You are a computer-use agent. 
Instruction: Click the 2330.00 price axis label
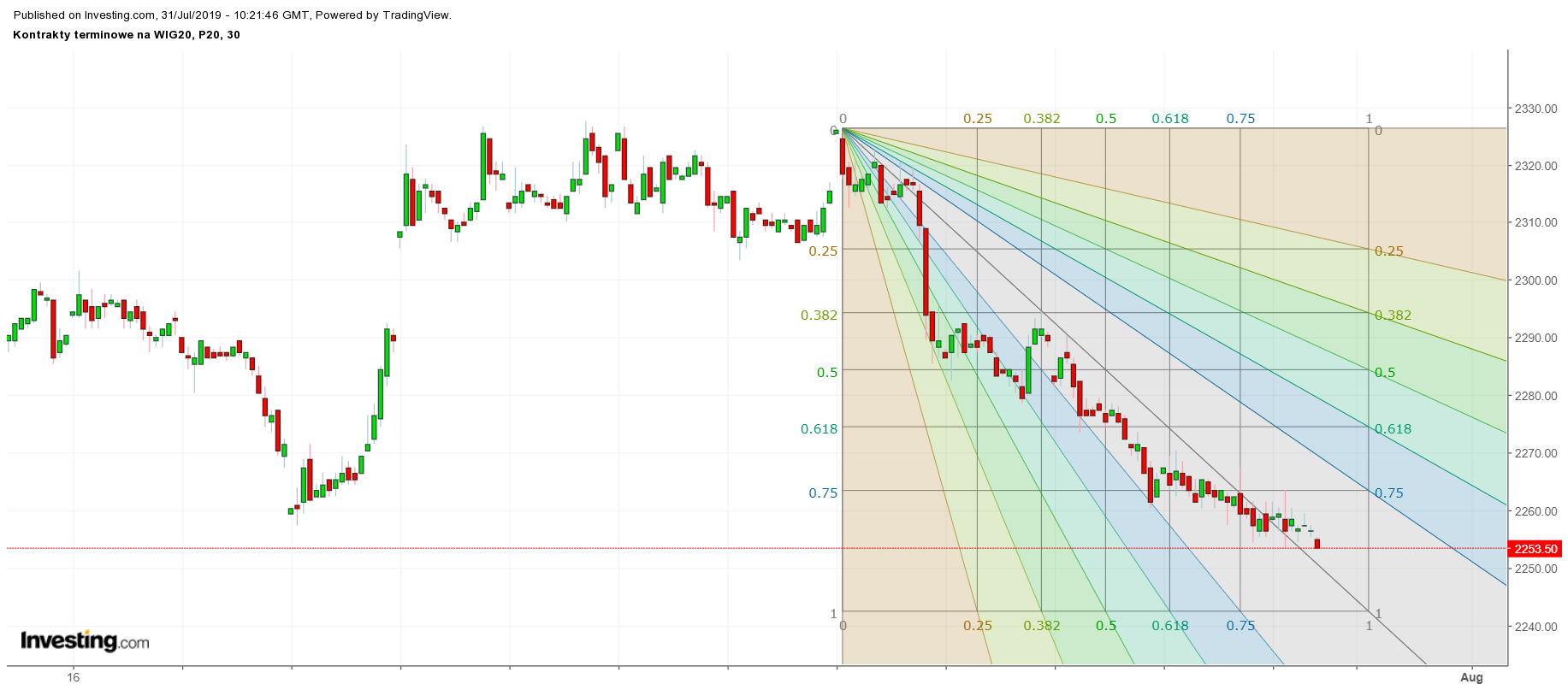tap(1536, 109)
